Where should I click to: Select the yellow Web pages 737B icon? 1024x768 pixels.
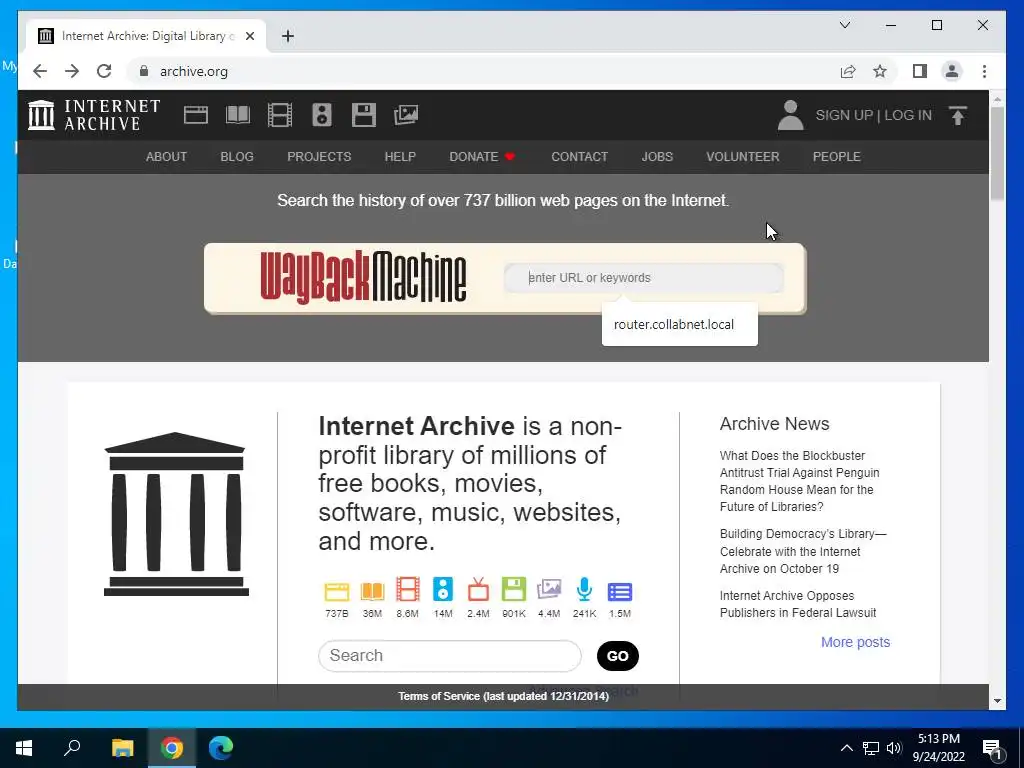click(336, 591)
